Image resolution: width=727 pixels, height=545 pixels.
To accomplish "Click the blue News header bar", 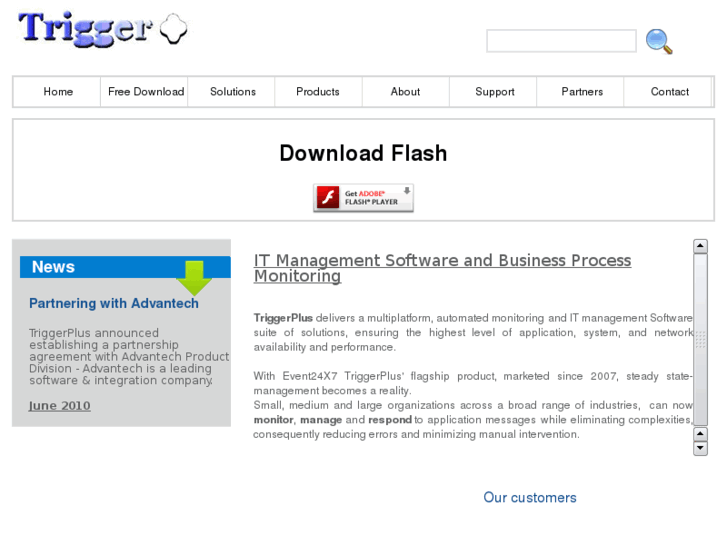I will tap(125, 267).
